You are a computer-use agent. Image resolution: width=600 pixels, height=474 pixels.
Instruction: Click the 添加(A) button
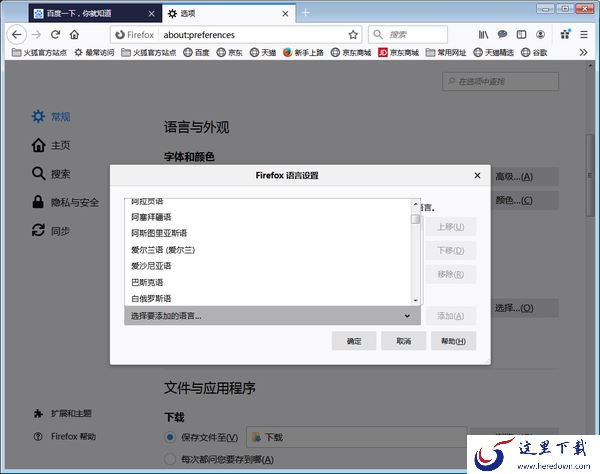pos(451,316)
